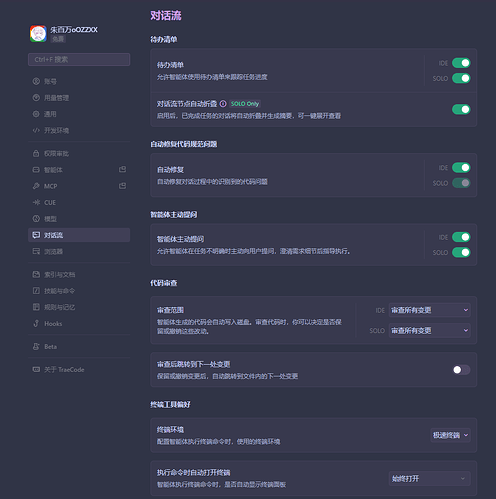Toggle the SOLO switch for 智能体主动提问
The image size is (496, 499).
tap(461, 252)
